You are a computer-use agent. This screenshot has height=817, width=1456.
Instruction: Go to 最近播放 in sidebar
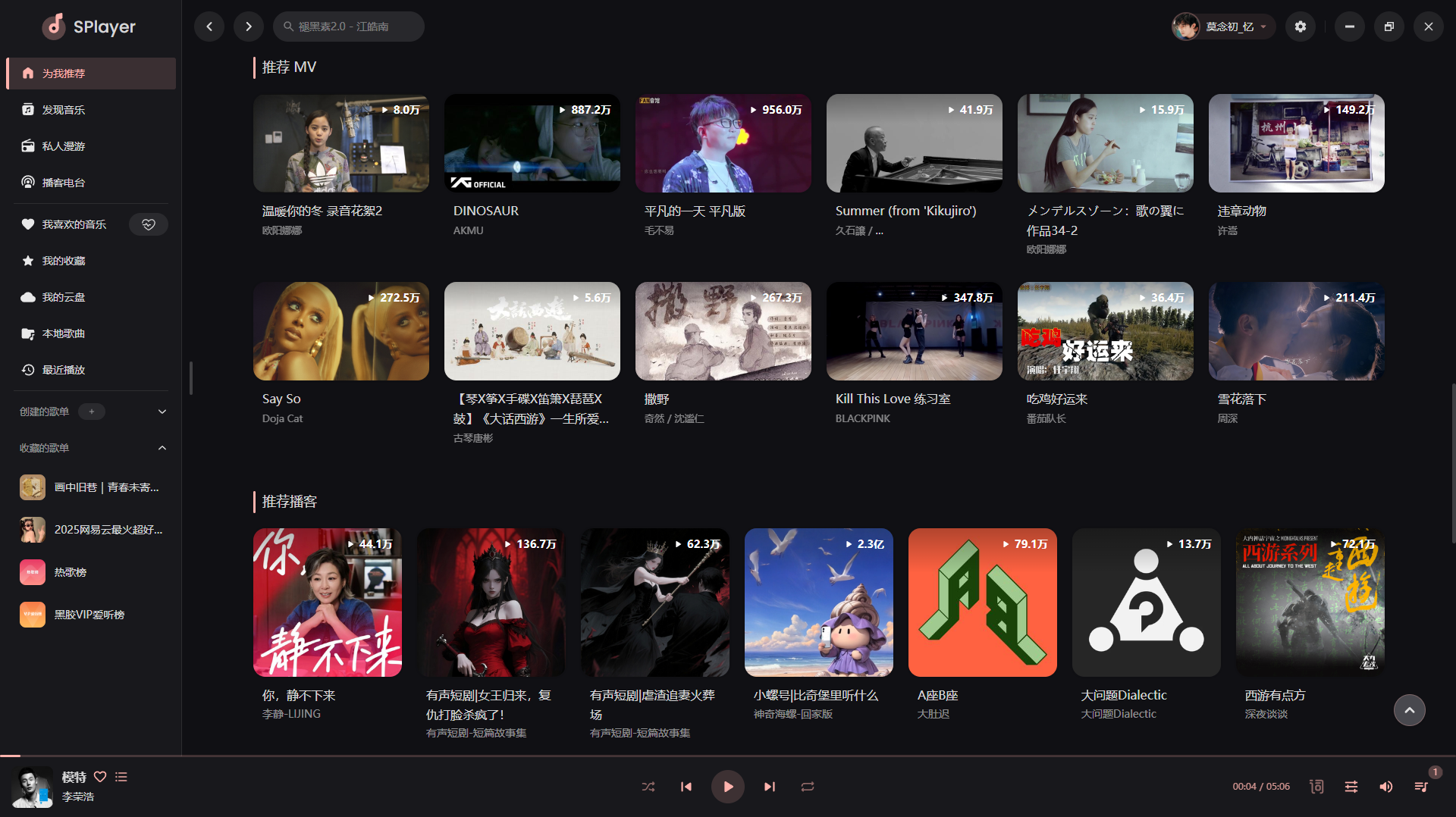click(x=64, y=370)
